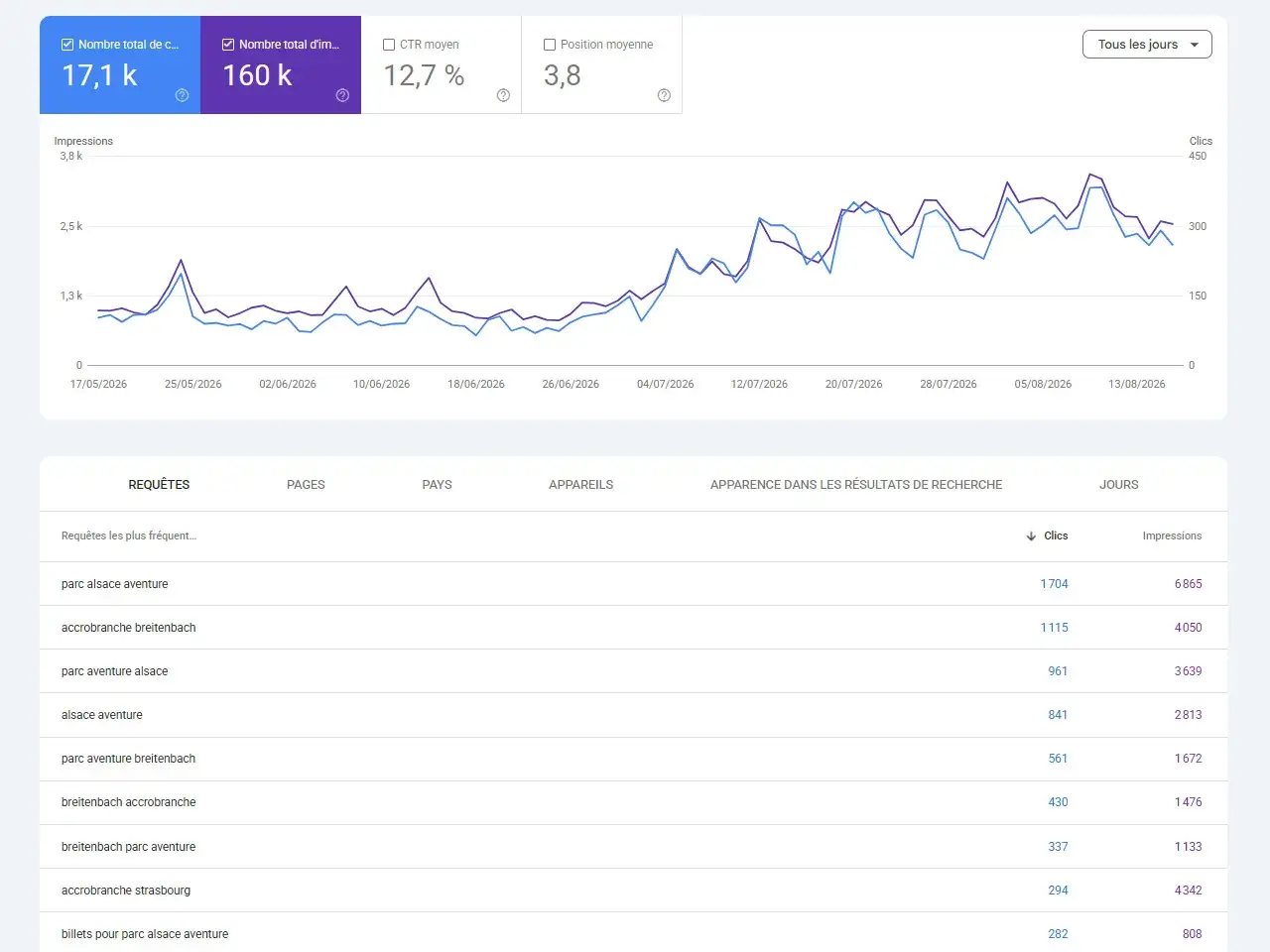Open help icon on CTR moyen card
Image resolution: width=1270 pixels, height=952 pixels.
[503, 95]
